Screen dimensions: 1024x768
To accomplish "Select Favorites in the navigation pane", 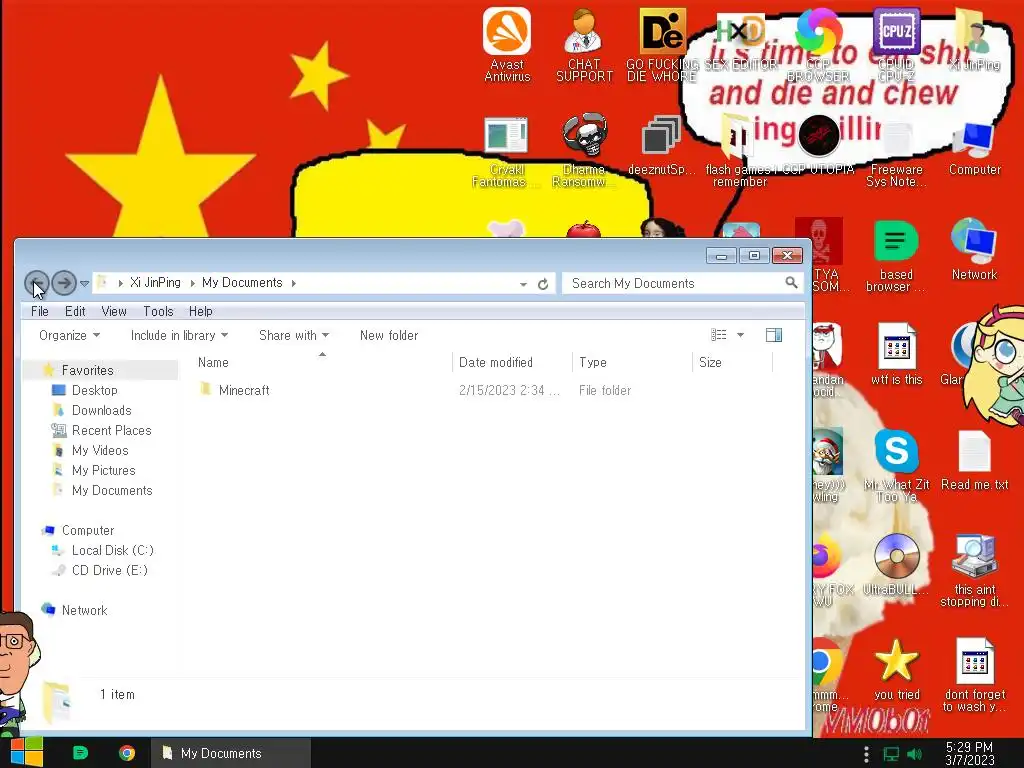I will click(88, 370).
